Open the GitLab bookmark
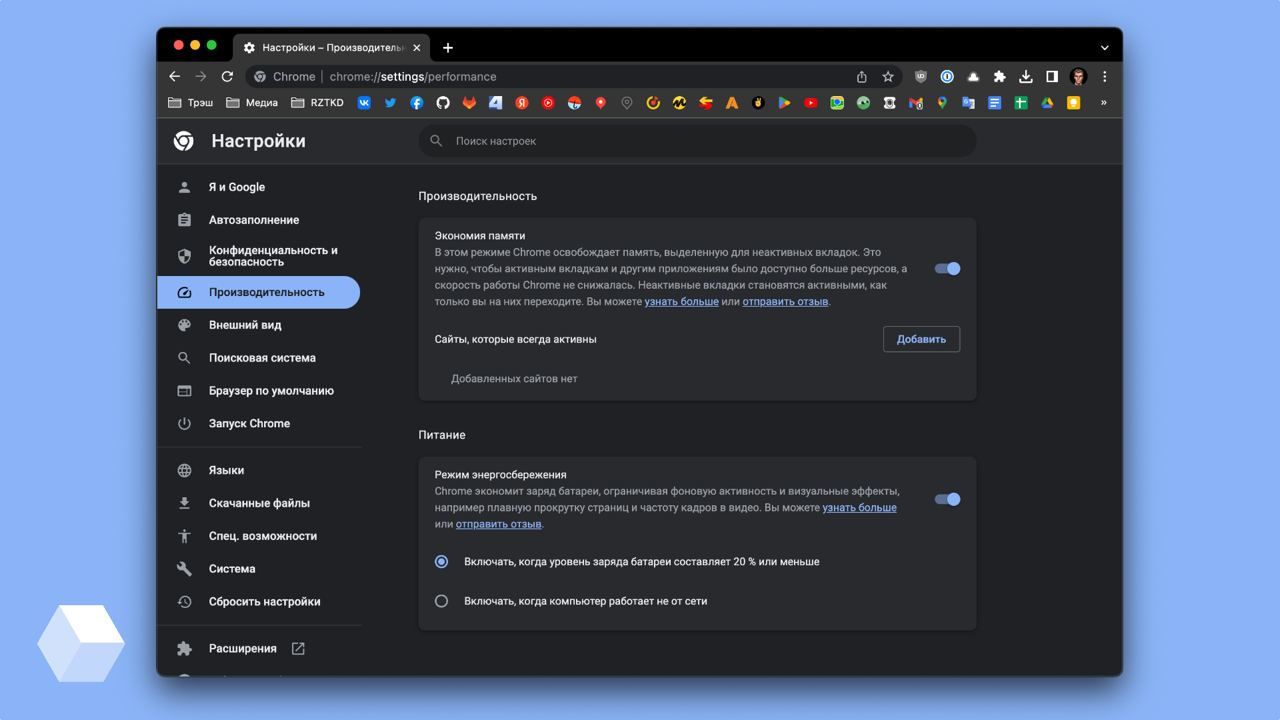This screenshot has width=1280, height=720. [469, 102]
